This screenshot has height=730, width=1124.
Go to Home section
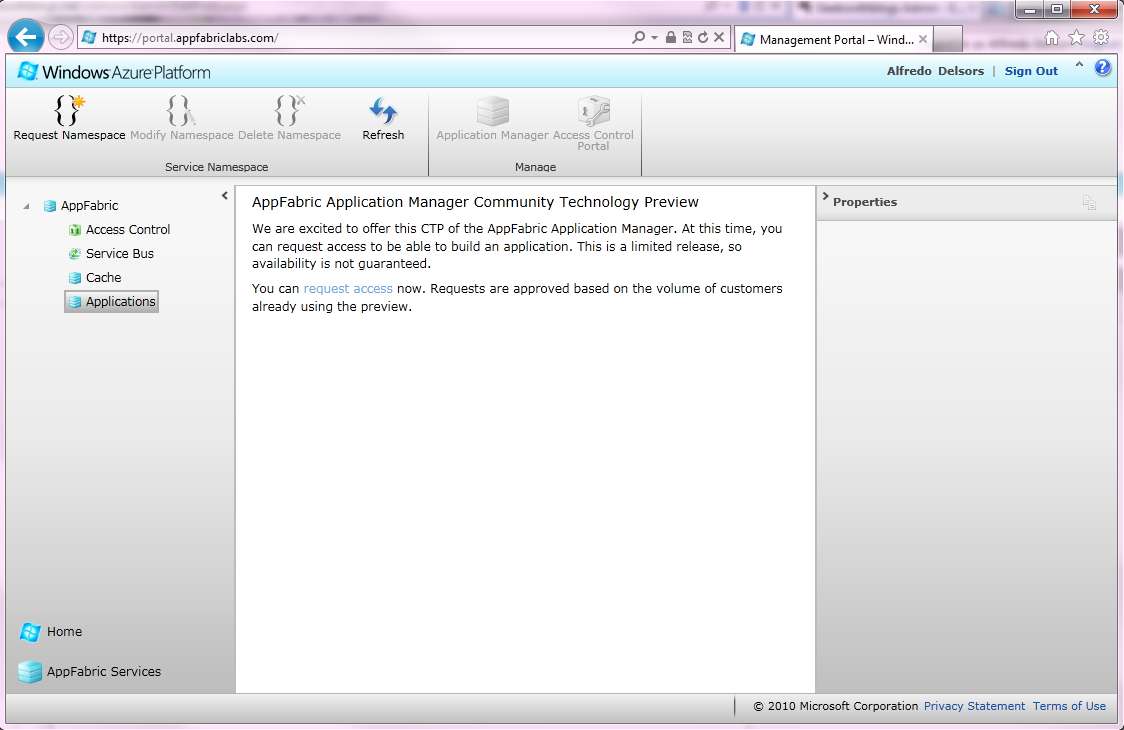coord(50,632)
